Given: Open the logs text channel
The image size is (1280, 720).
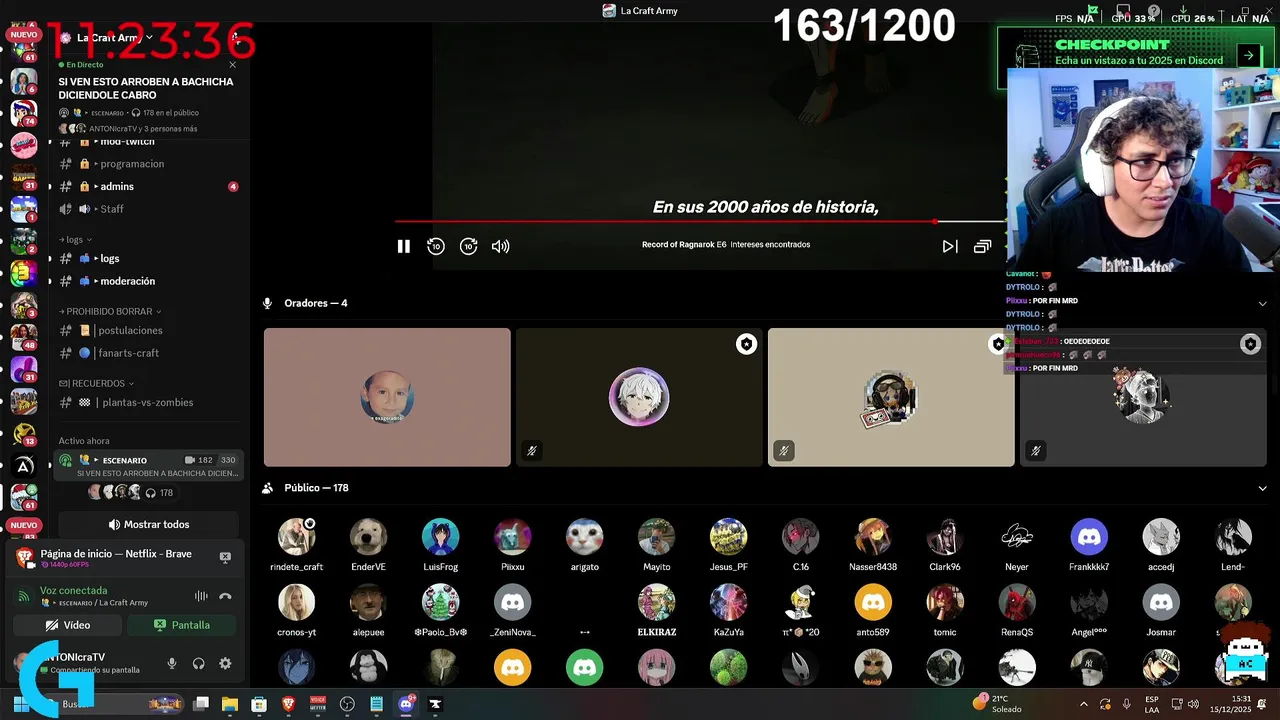Looking at the screenshot, I should point(110,258).
